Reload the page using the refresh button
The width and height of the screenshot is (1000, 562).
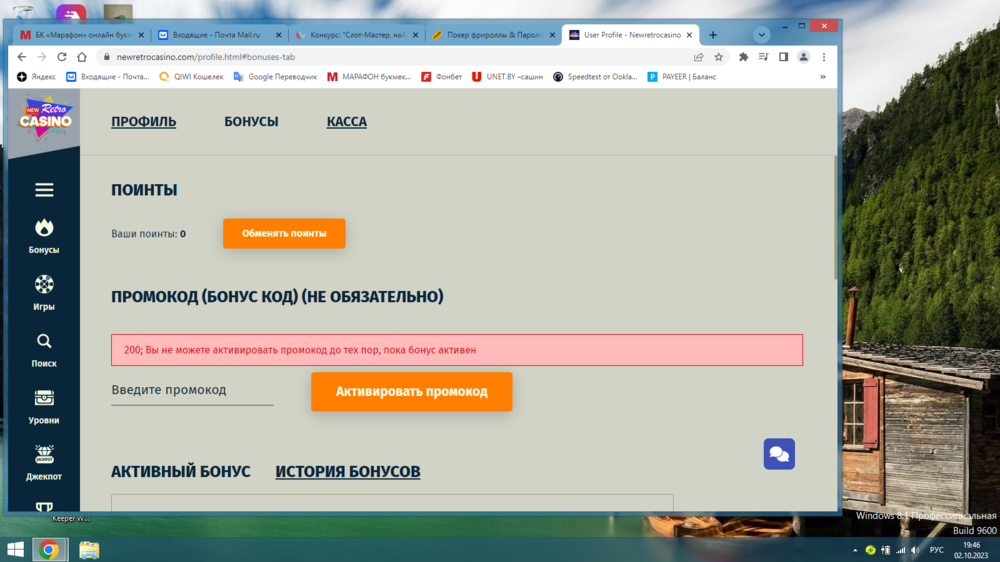point(62,57)
